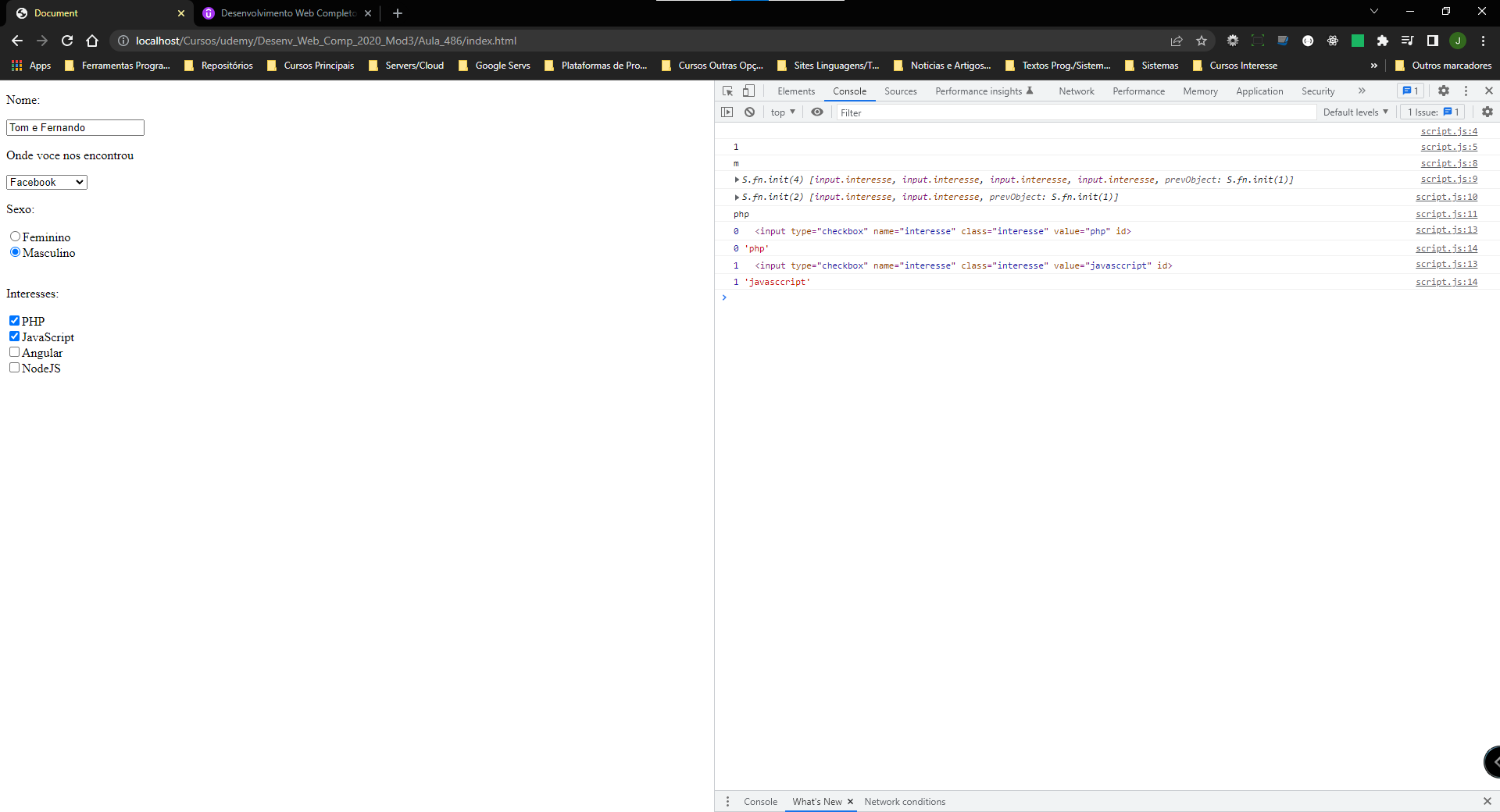Viewport: 1500px width, 812px height.
Task: Select the Masculino radio button
Action: coord(15,252)
